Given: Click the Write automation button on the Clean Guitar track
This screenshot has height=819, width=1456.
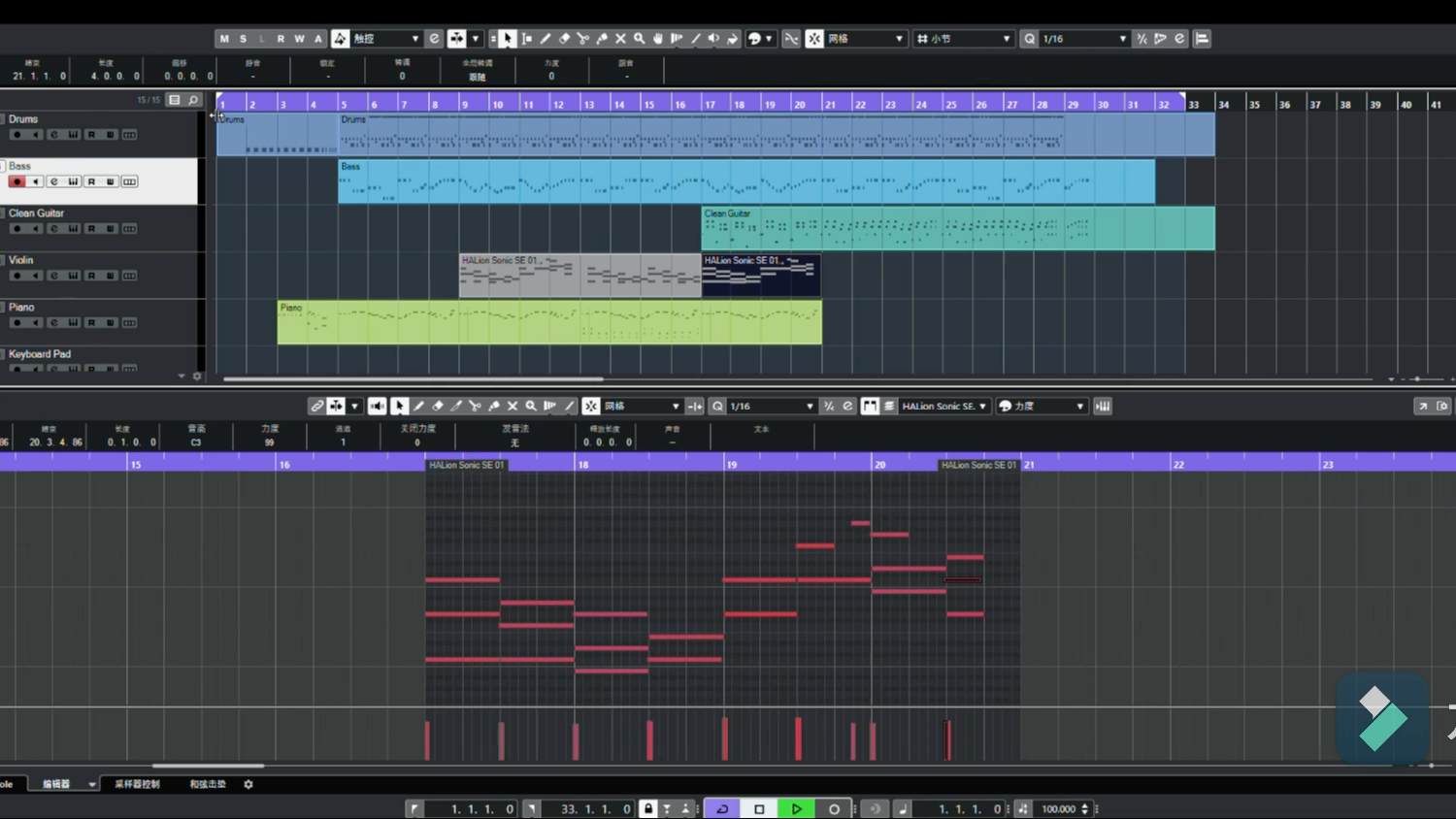Looking at the screenshot, I should [111, 229].
